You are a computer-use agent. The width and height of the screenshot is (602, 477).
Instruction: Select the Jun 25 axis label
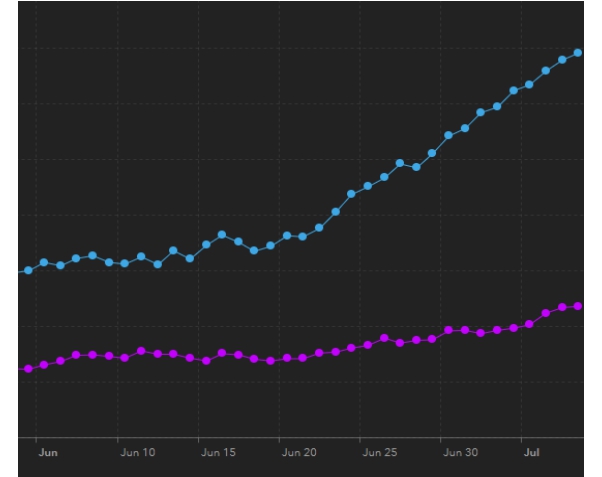(x=380, y=453)
